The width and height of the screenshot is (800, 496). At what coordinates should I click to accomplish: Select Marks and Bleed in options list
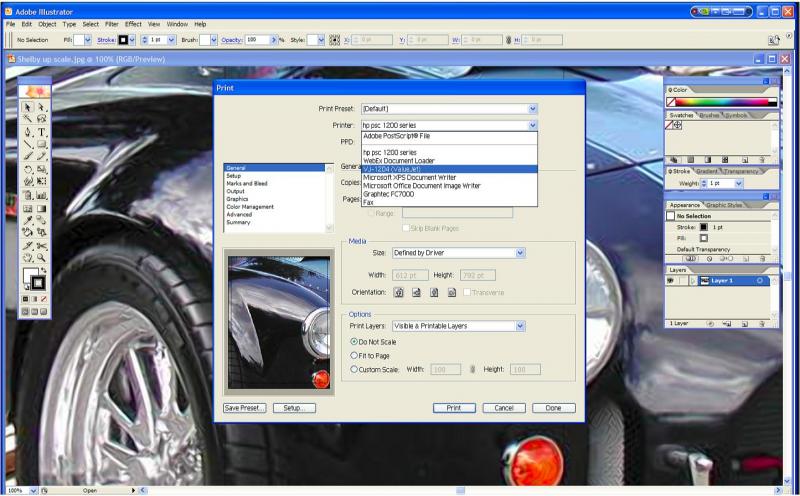(247, 183)
